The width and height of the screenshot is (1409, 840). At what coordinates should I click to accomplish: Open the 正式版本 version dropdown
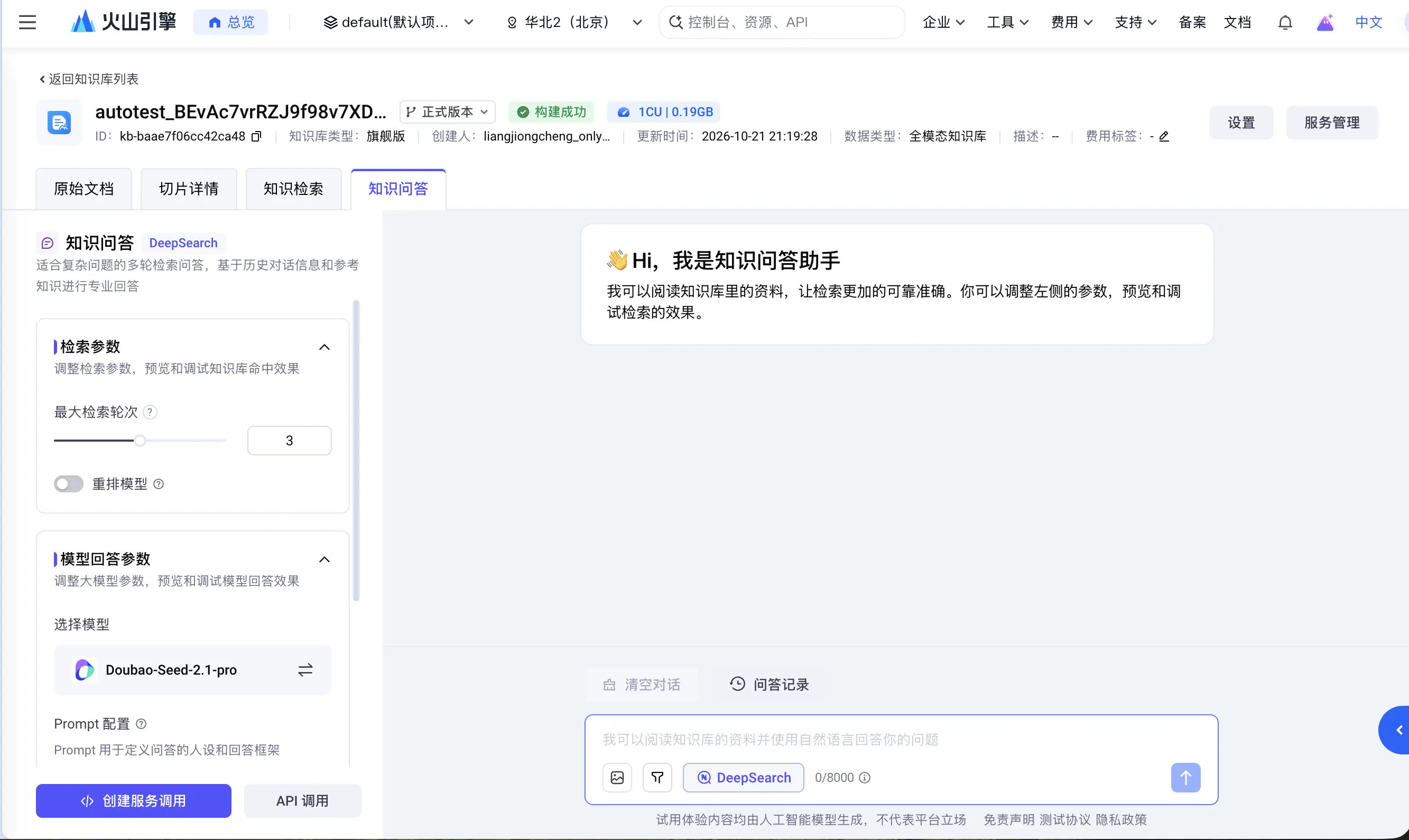click(447, 112)
